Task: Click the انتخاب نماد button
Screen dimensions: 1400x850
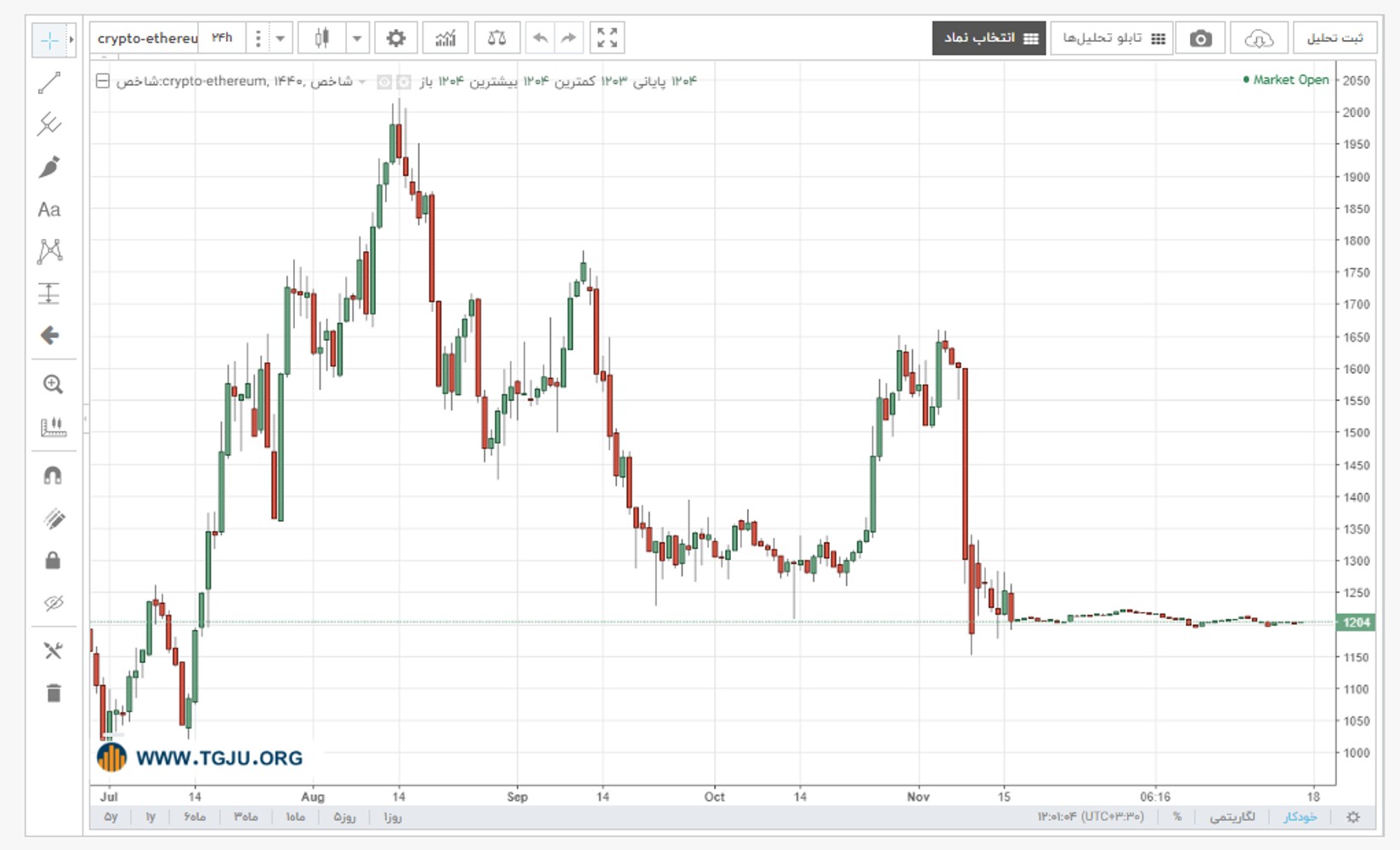Action: pyautogui.click(x=989, y=38)
